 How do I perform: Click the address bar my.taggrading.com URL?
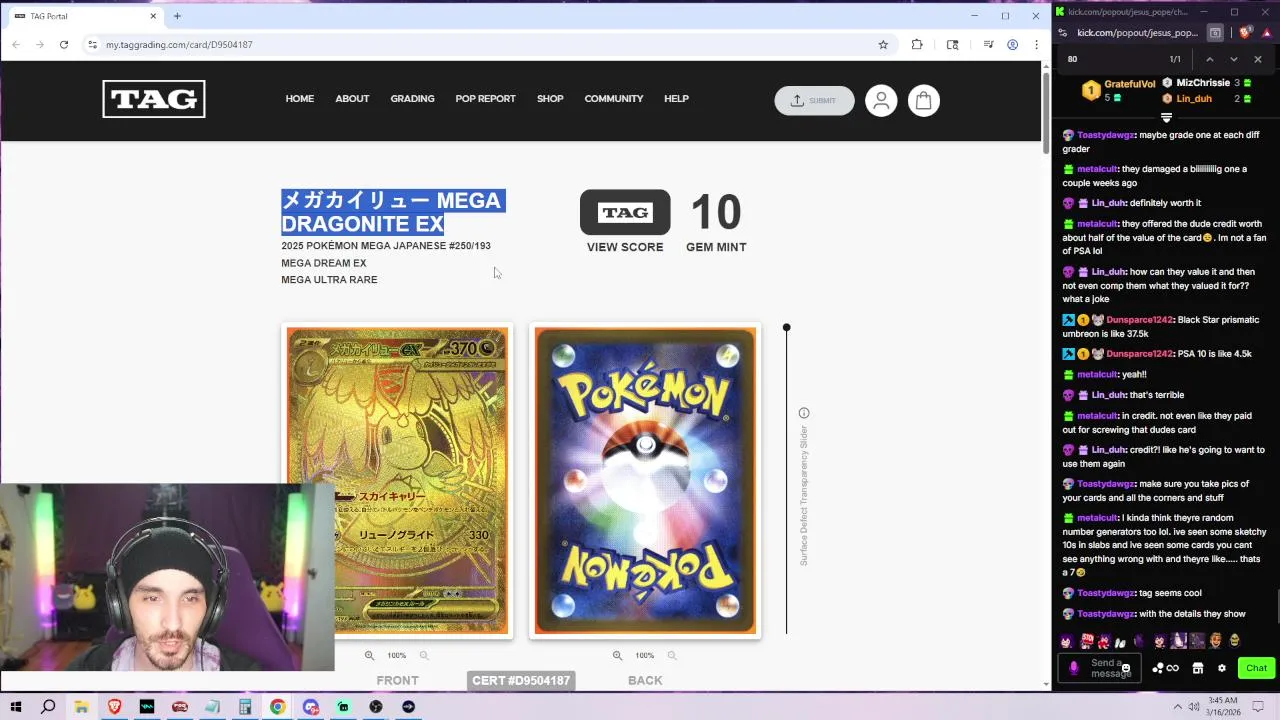pyautogui.click(x=179, y=44)
